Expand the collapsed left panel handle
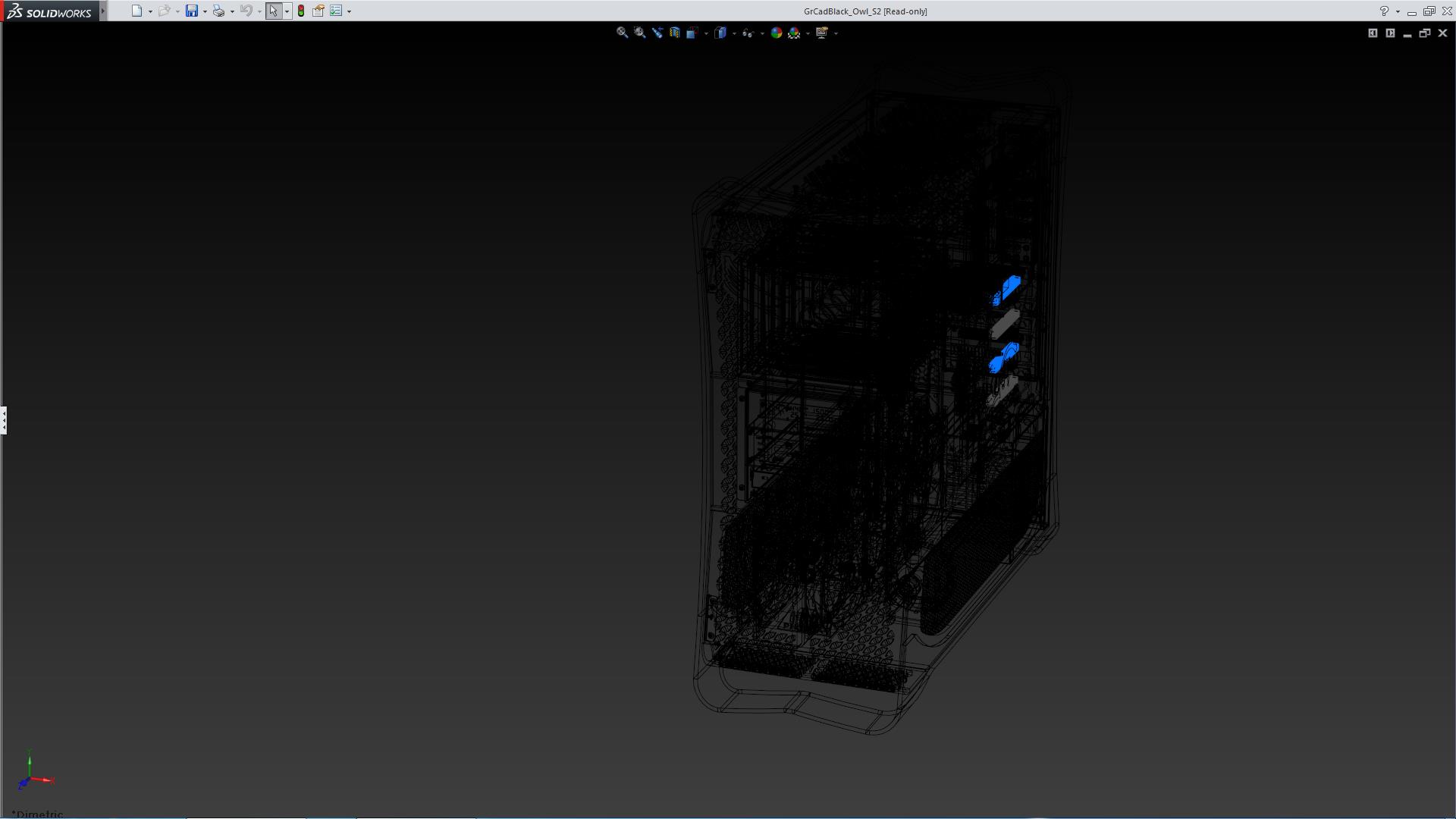The height and width of the screenshot is (819, 1456). click(x=4, y=419)
